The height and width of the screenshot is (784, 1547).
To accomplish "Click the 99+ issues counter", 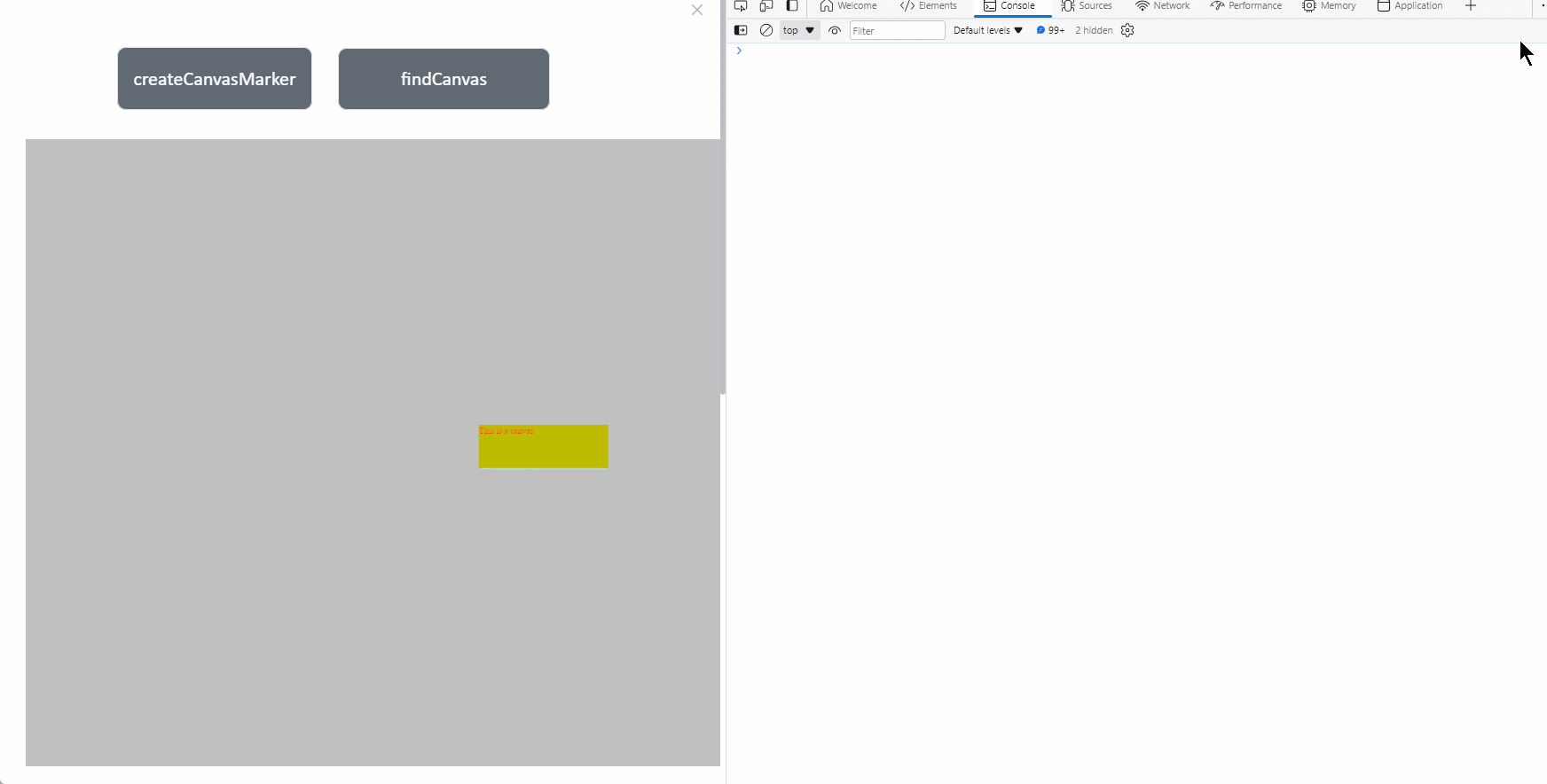I will pyautogui.click(x=1050, y=30).
